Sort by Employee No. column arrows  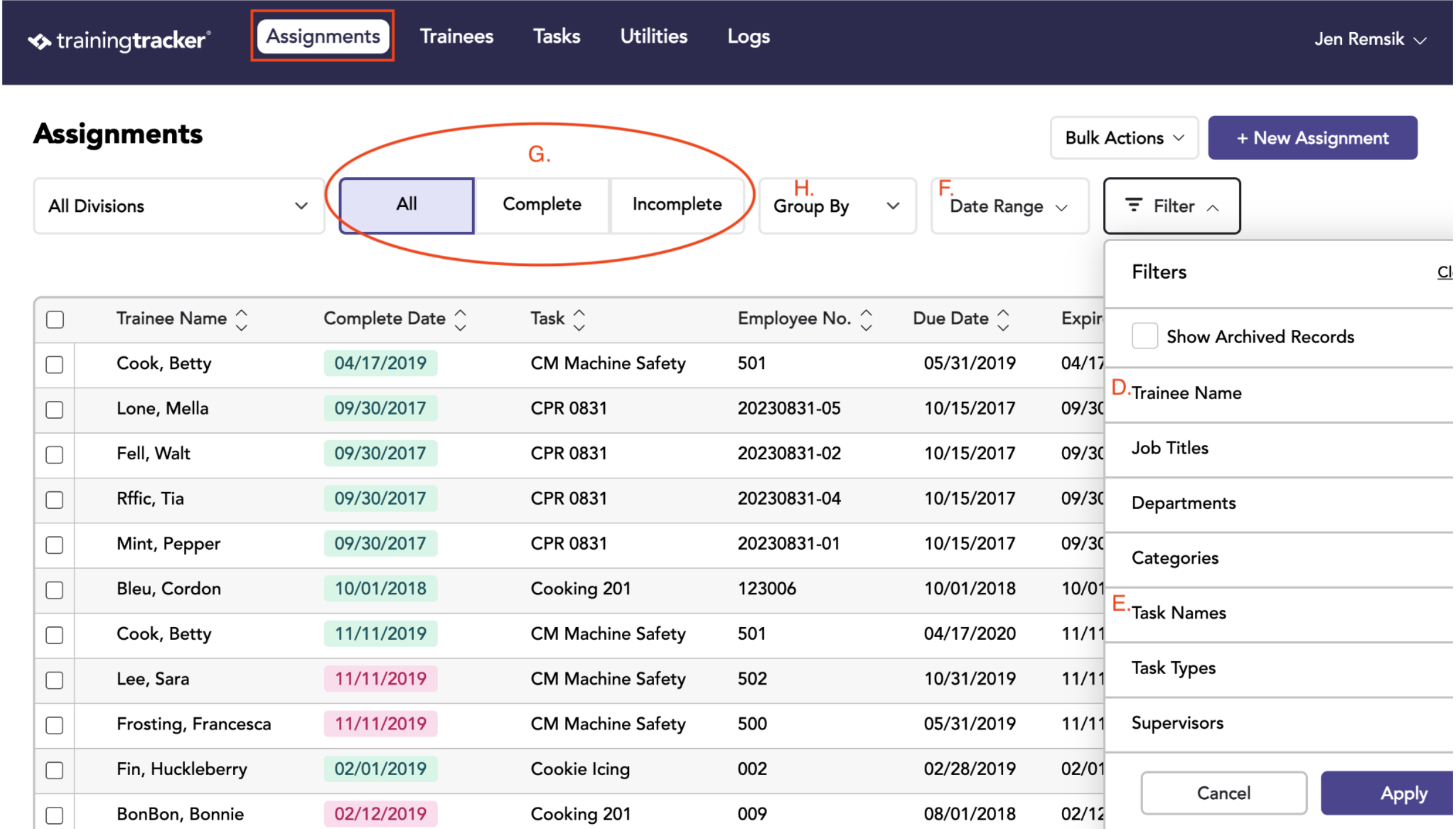[866, 320]
